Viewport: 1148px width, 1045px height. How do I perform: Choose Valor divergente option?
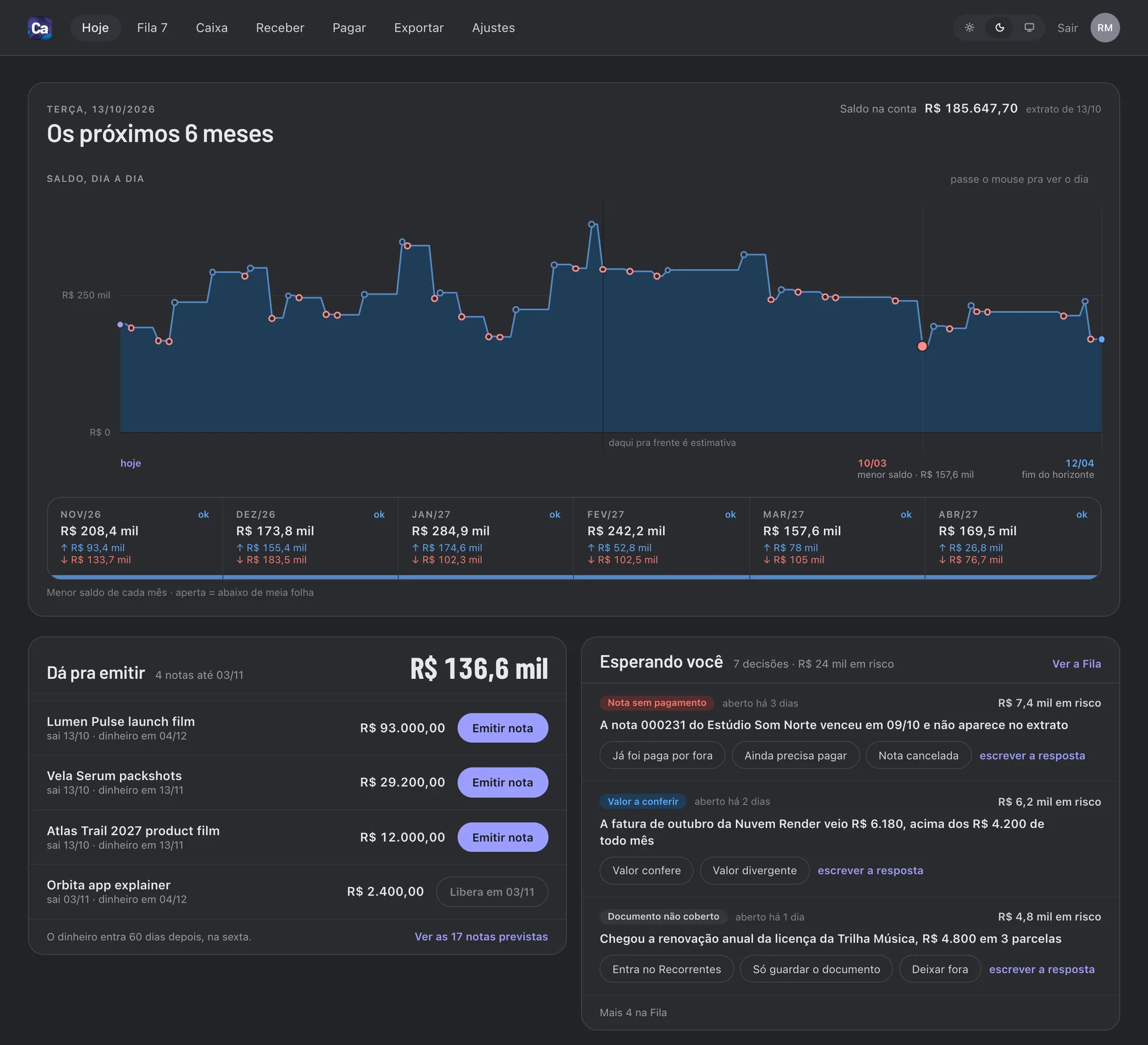(x=754, y=871)
